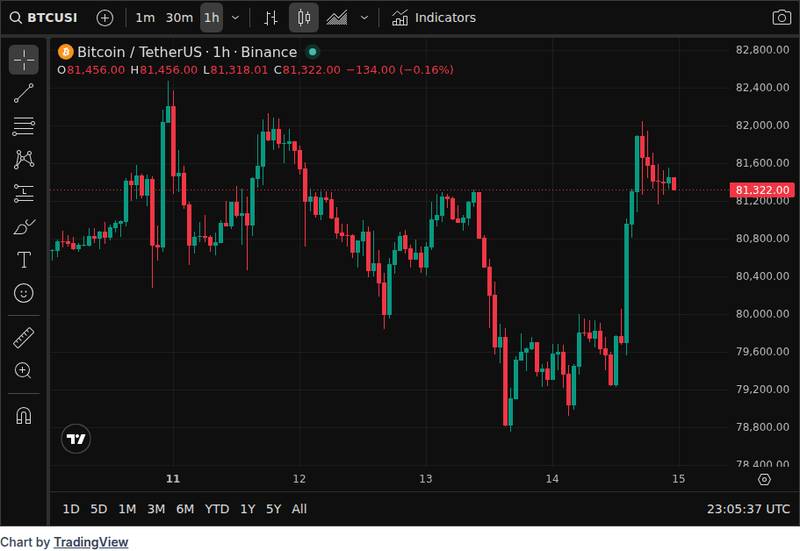Viewport: 800px width, 551px height.
Task: Select the zoom in tool
Action: [x=23, y=370]
